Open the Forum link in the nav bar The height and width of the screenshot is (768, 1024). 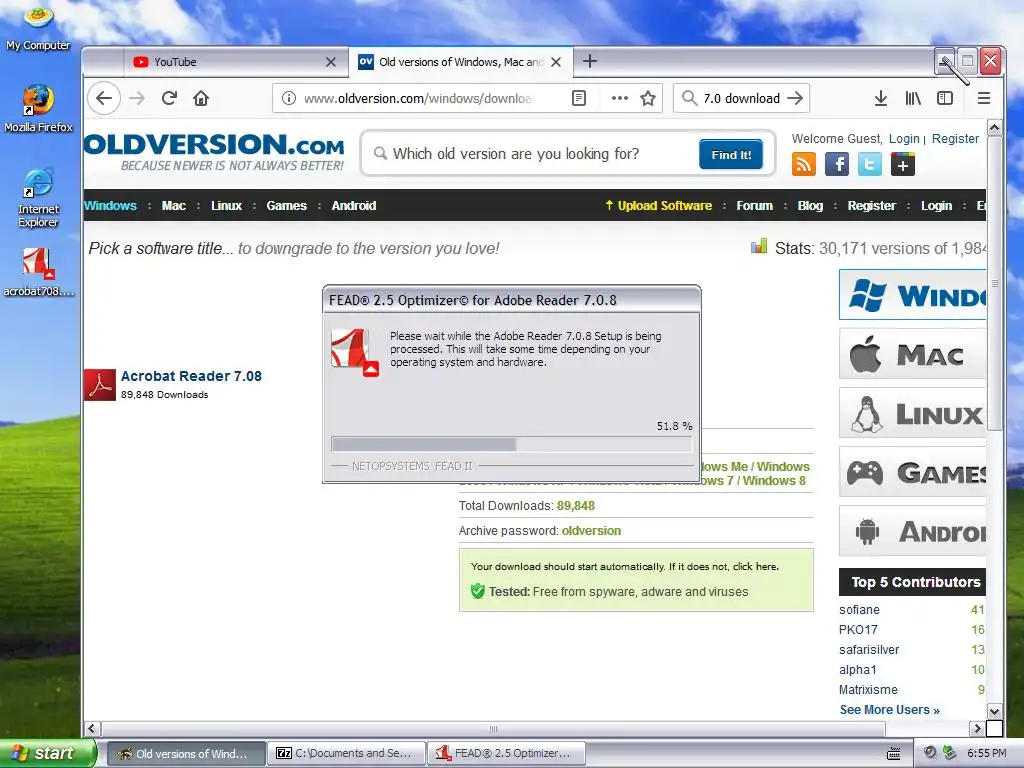click(x=754, y=206)
